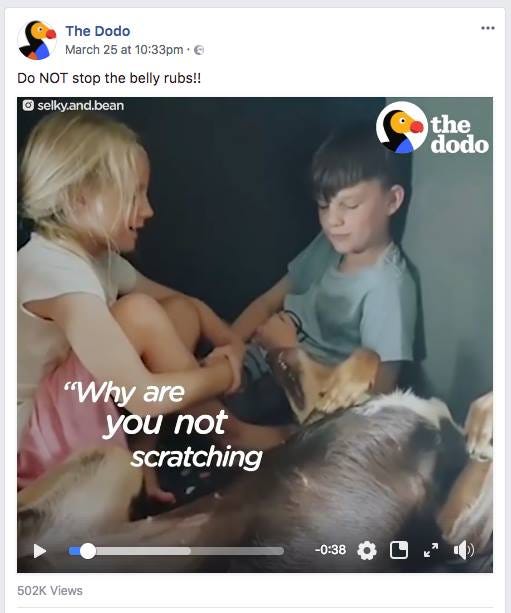
Task: Click the public audience globe icon
Action: coord(199,50)
